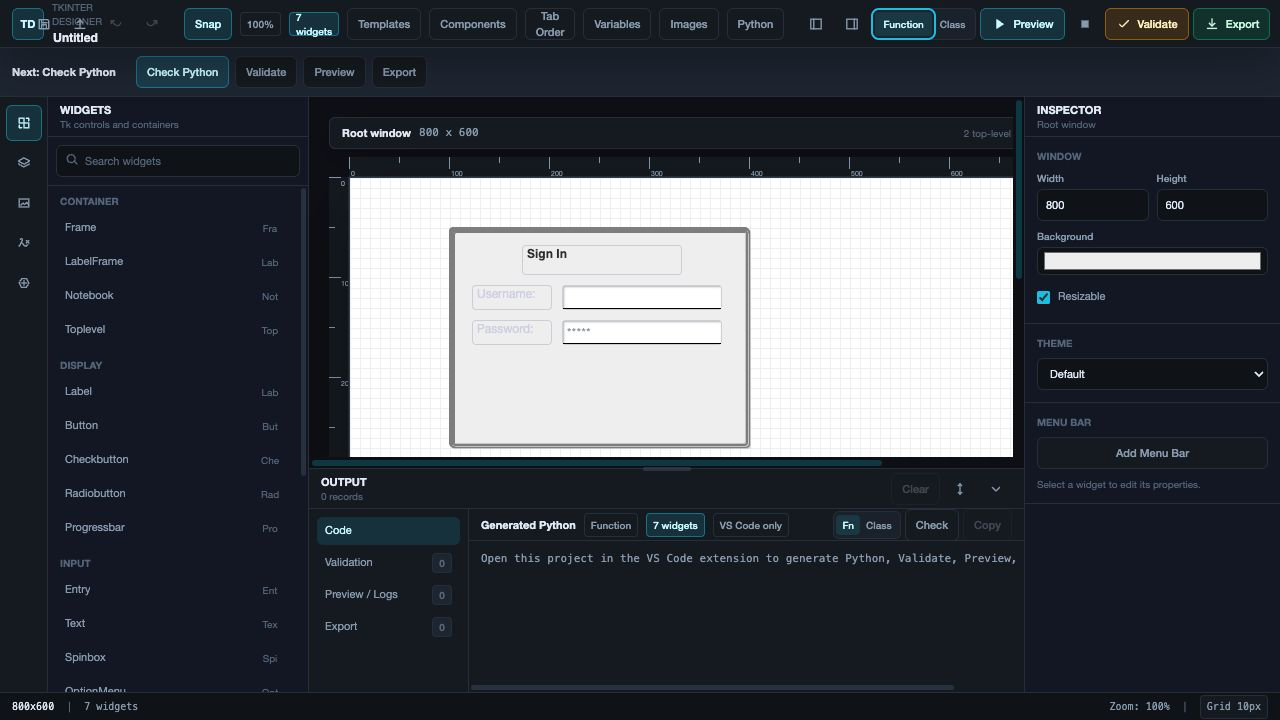This screenshot has height=720, width=1280.
Task: Click the Check Python step button
Action: 182,72
